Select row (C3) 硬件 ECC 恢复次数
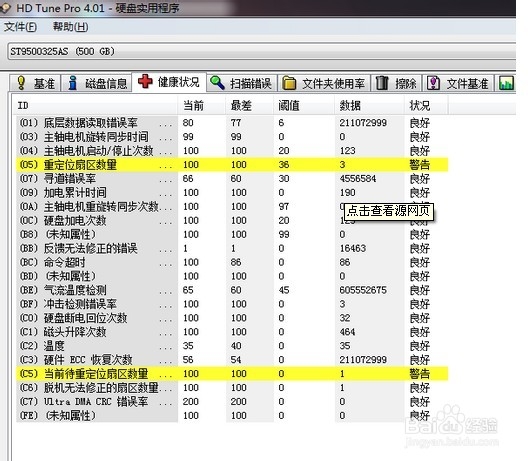Screen dimensions: 528x461 coord(232,360)
